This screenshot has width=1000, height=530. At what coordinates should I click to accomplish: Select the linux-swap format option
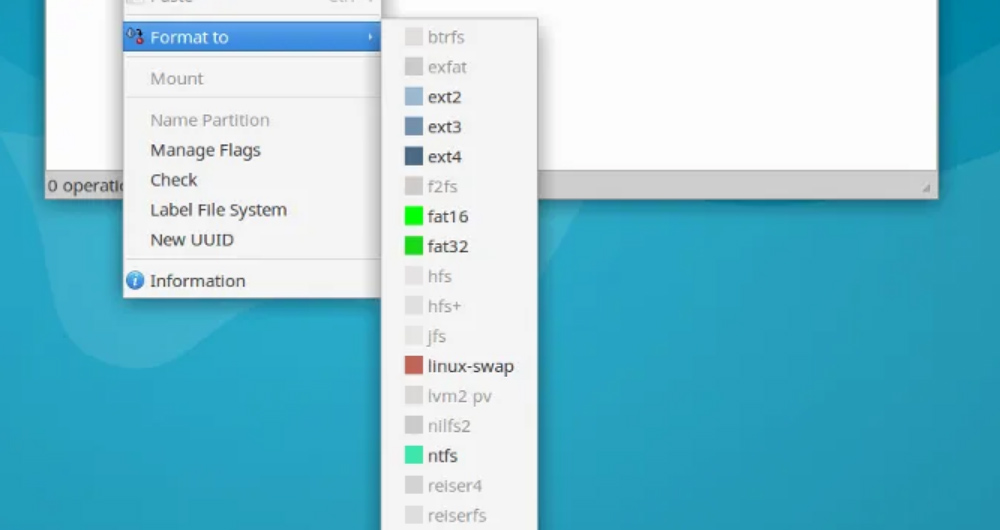point(470,366)
